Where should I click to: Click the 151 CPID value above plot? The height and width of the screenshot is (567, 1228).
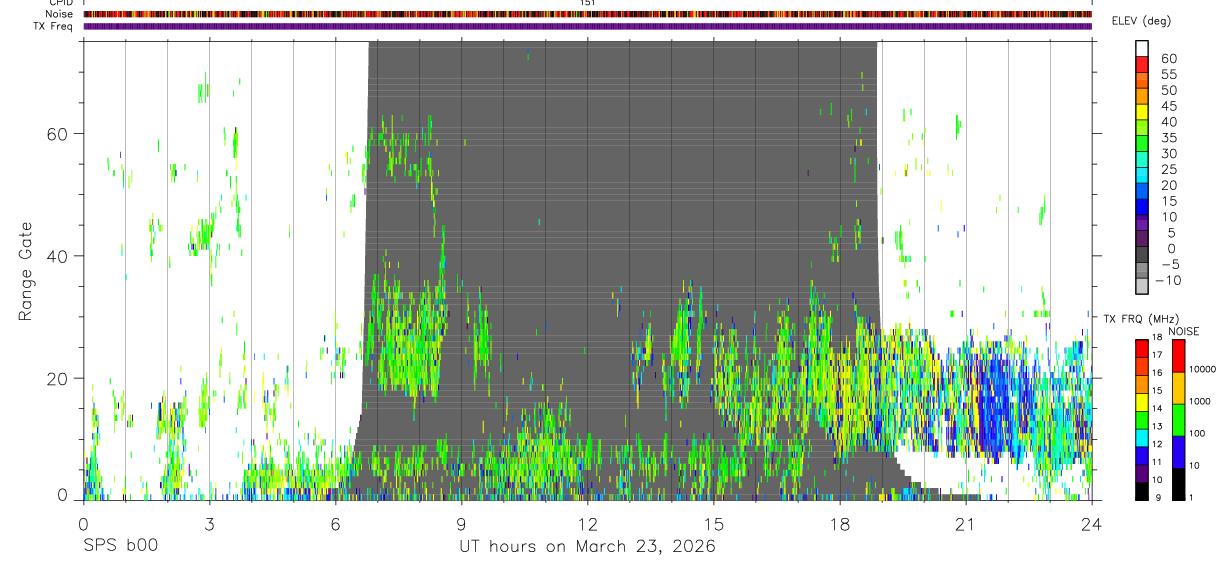point(587,3)
